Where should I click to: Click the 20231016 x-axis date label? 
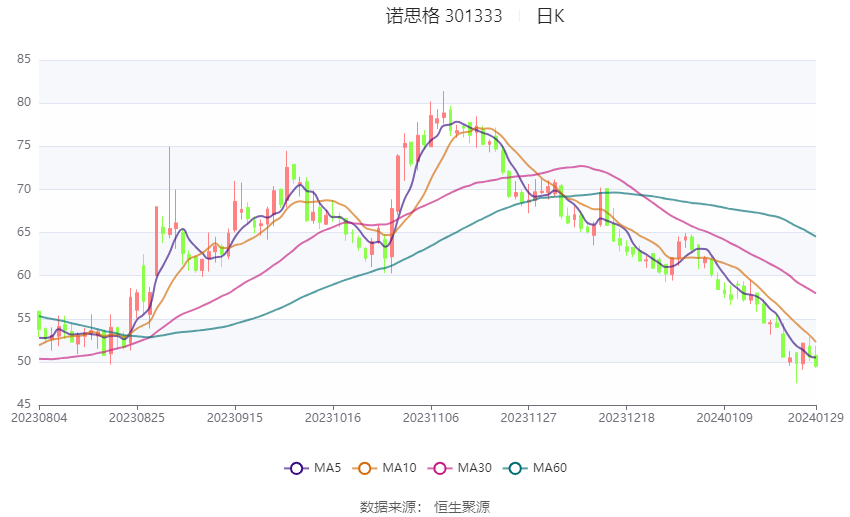(333, 418)
